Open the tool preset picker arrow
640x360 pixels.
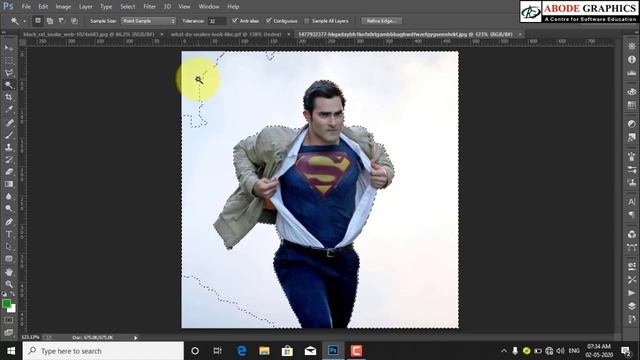24,21
